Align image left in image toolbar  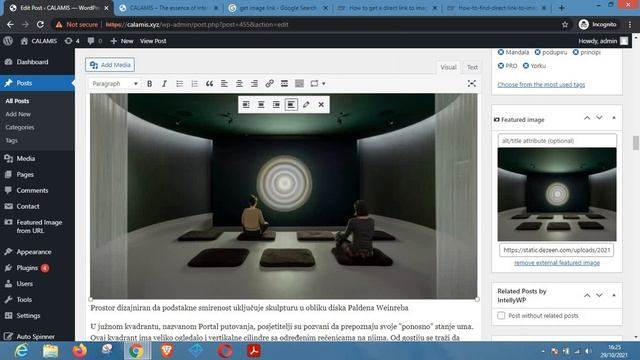[246, 104]
